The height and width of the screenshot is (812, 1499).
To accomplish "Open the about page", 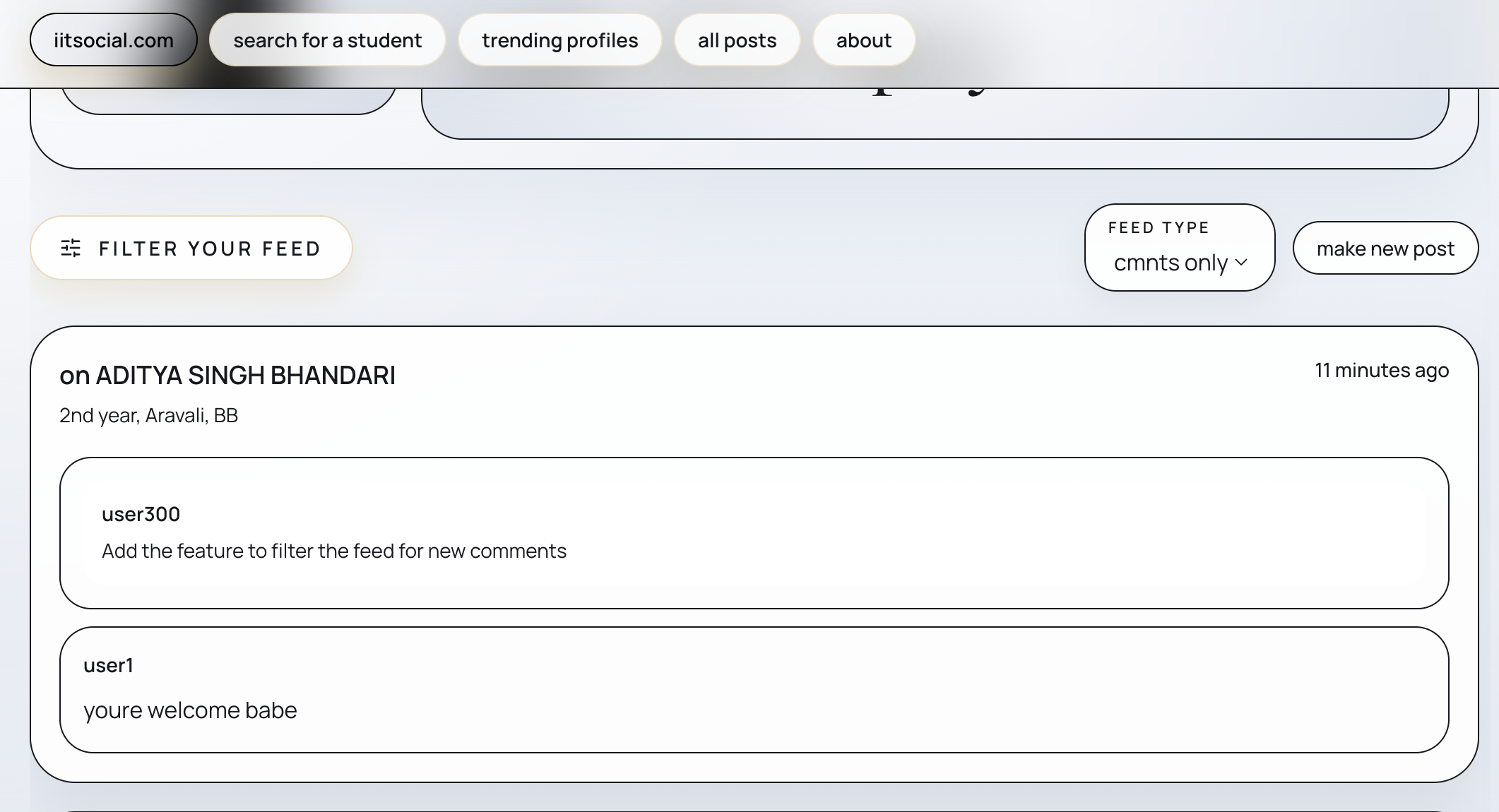I will coord(863,40).
